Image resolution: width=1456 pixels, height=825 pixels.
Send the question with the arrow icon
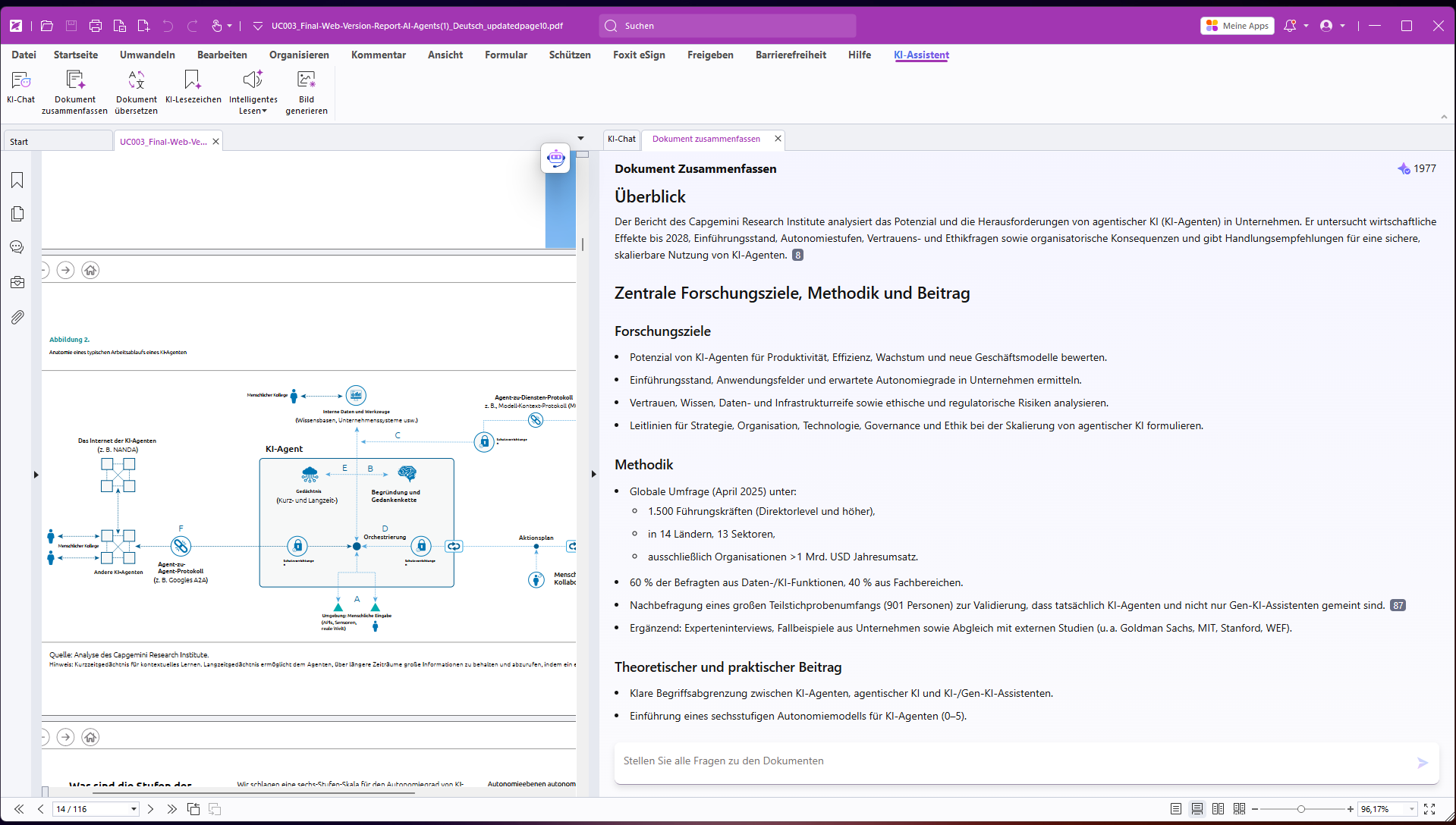point(1423,763)
